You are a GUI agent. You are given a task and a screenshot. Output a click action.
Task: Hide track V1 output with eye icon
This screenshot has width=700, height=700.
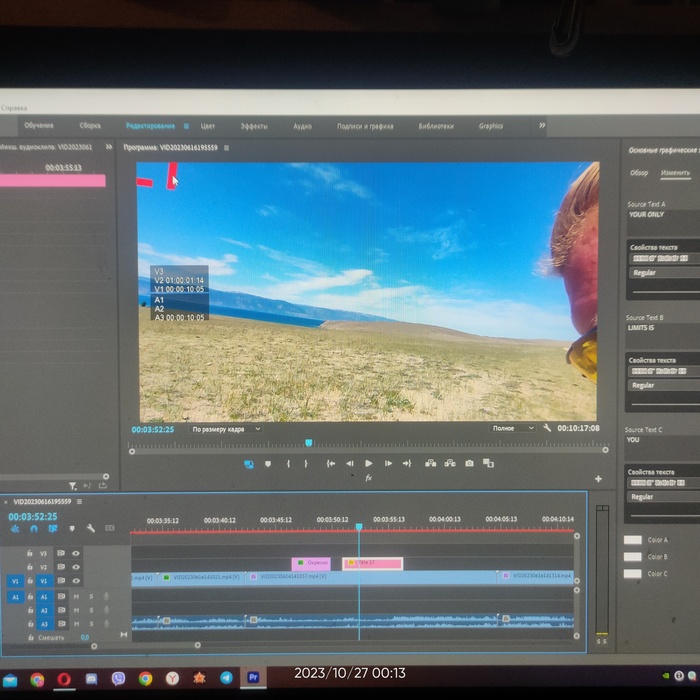coord(76,581)
